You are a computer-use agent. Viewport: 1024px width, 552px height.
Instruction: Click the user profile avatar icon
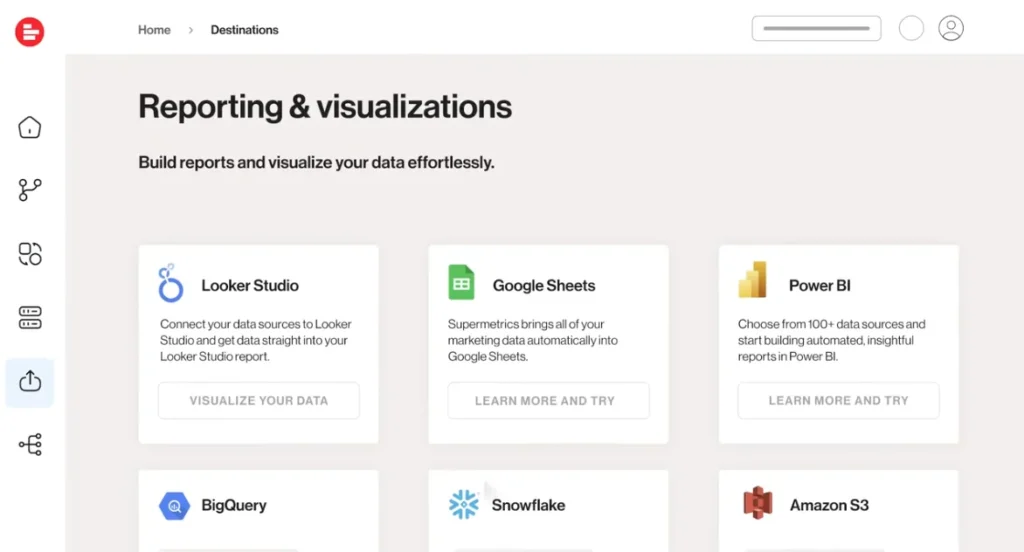pyautogui.click(x=951, y=28)
